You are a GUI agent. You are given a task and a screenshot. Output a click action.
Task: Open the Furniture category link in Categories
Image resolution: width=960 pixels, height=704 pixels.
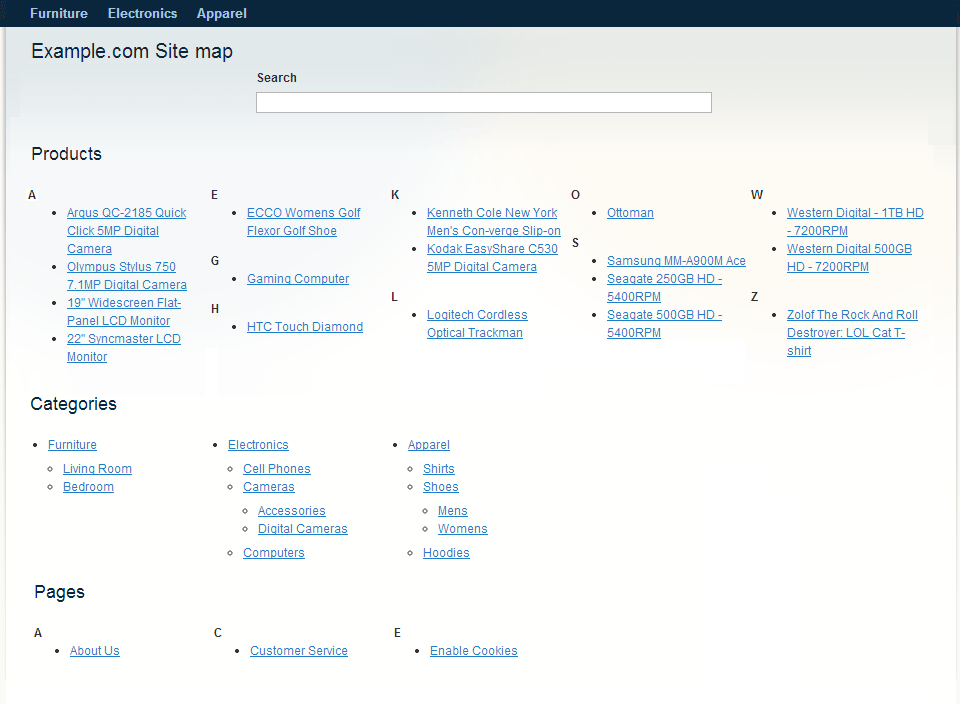tap(72, 445)
